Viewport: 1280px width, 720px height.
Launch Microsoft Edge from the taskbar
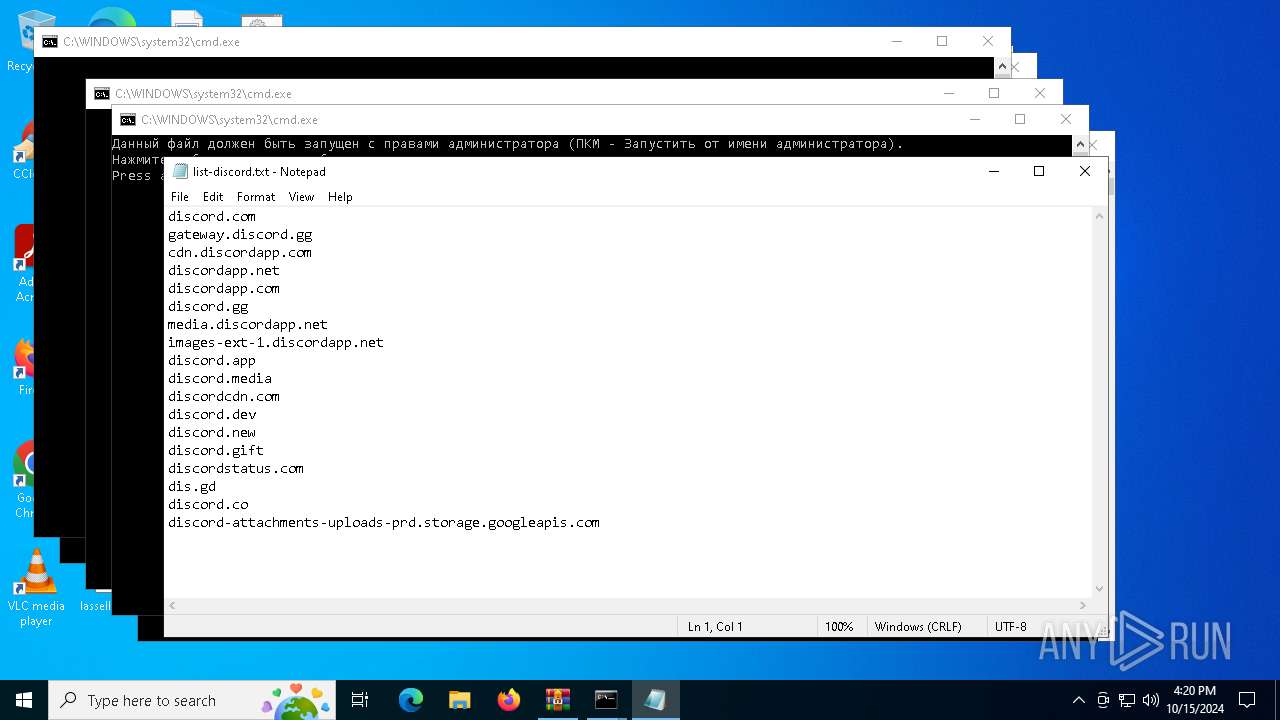[411, 700]
